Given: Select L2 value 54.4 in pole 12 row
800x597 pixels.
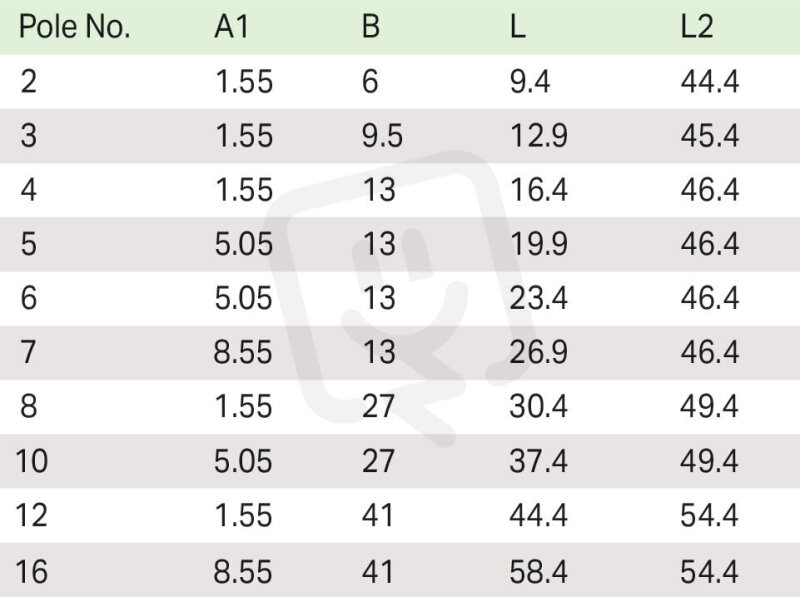Looking at the screenshot, I should pos(709,515).
